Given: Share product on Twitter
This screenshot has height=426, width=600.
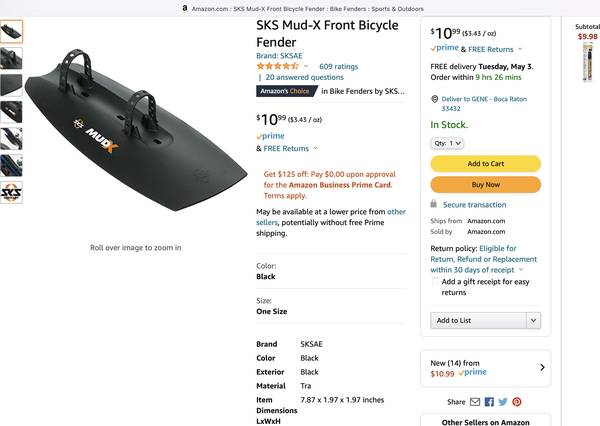Looking at the screenshot, I should (503, 401).
